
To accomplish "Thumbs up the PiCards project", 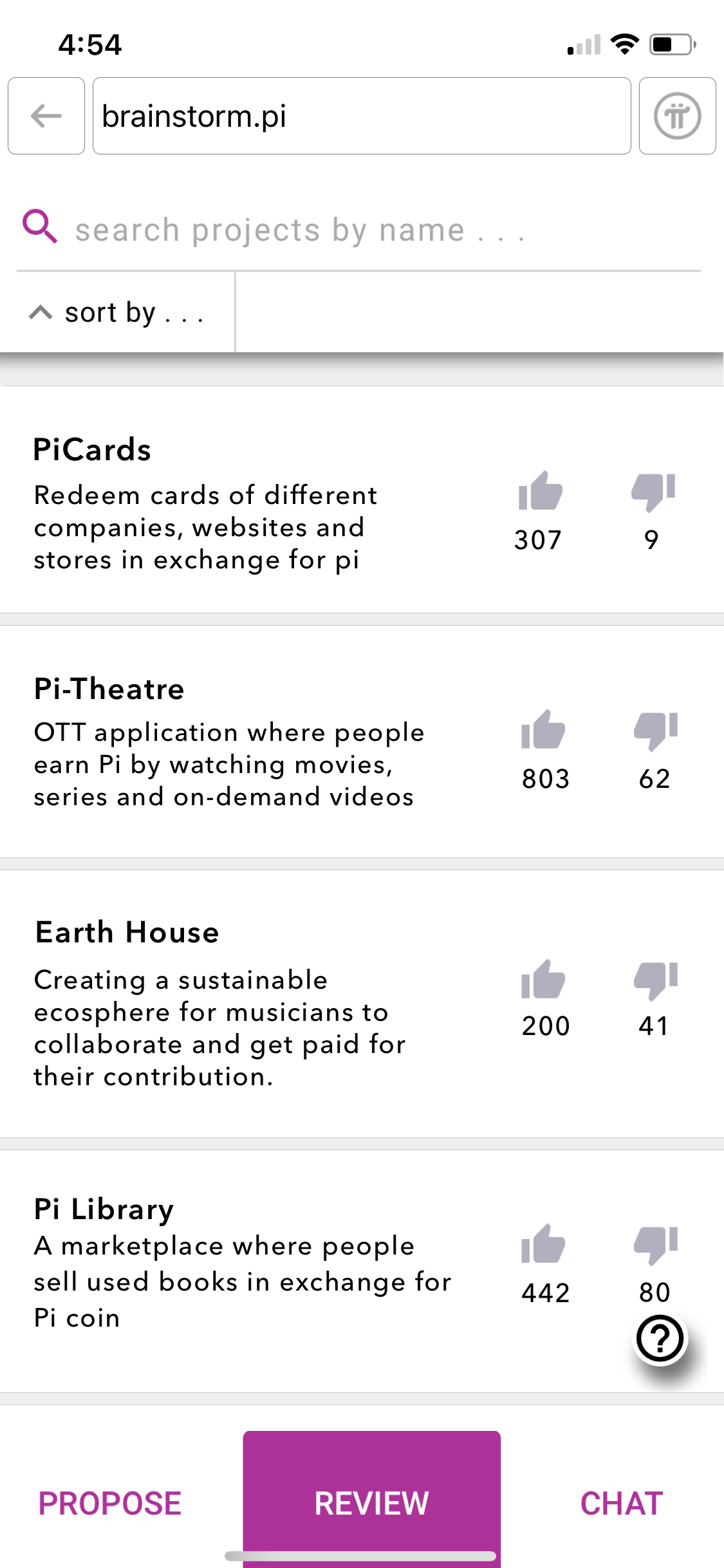I will pos(541,490).
